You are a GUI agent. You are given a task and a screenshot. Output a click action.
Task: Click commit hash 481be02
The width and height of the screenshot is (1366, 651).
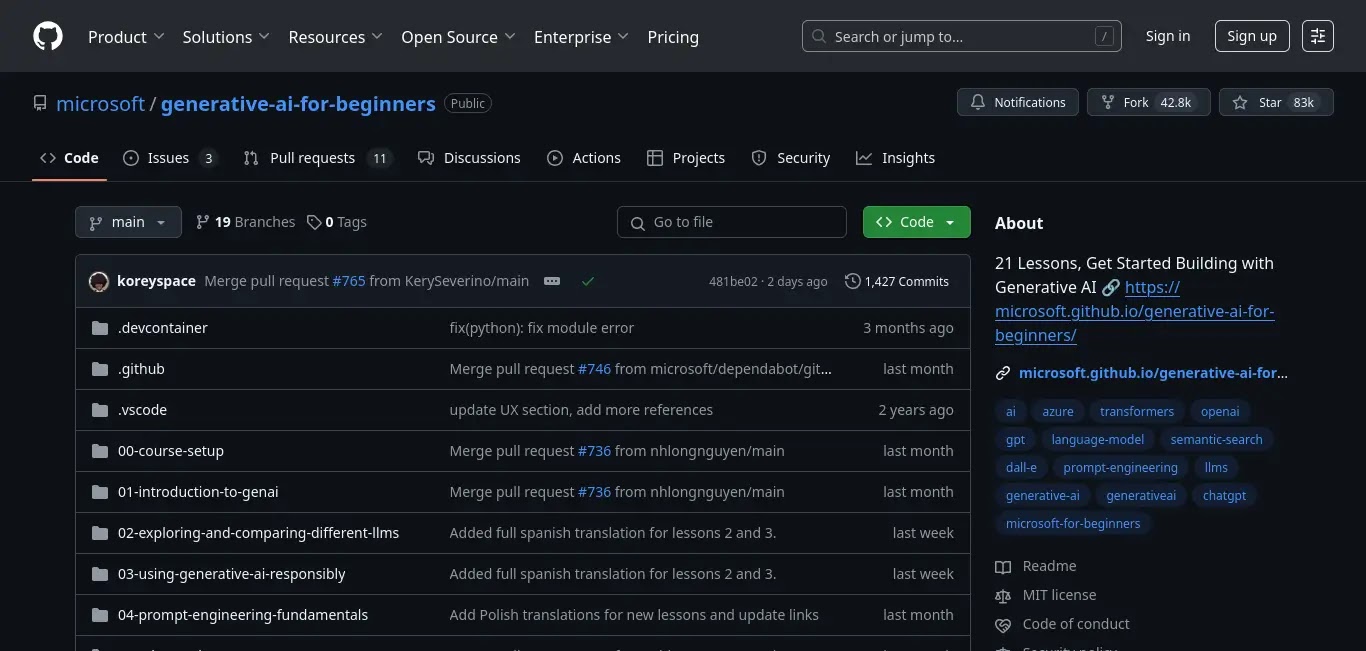coord(733,282)
